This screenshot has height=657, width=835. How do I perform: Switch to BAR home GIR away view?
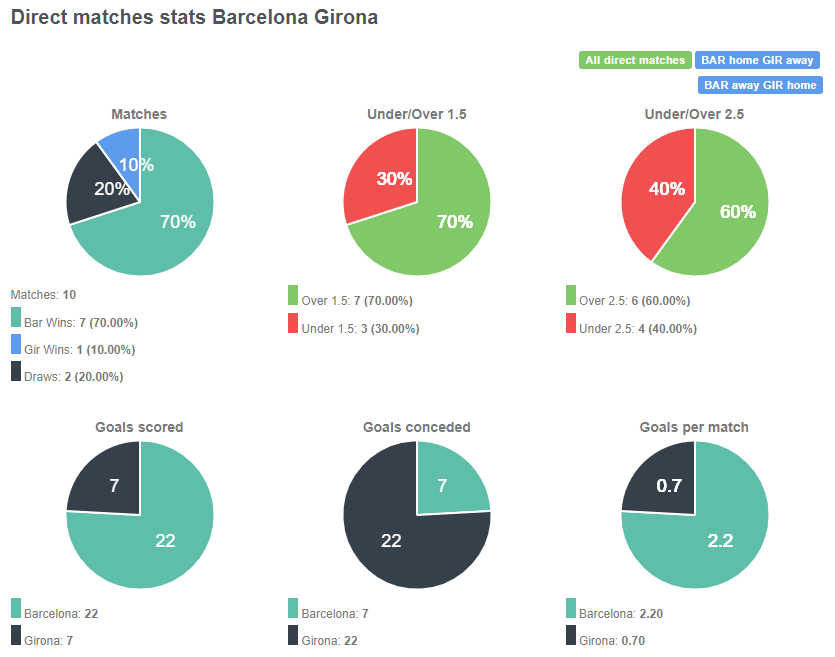[757, 60]
